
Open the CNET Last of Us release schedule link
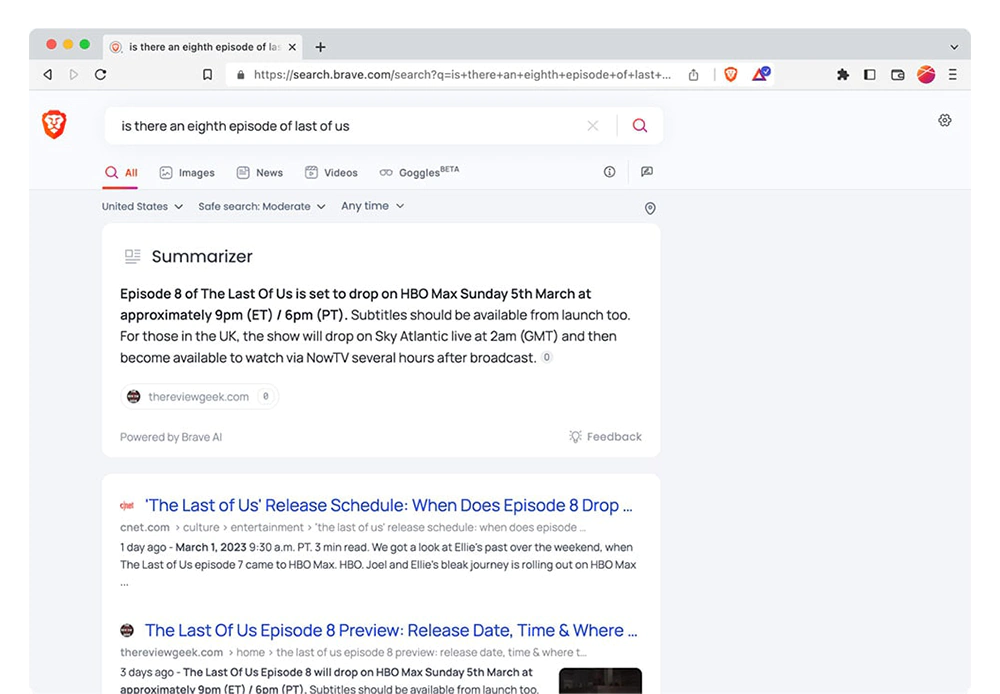[x=387, y=505]
